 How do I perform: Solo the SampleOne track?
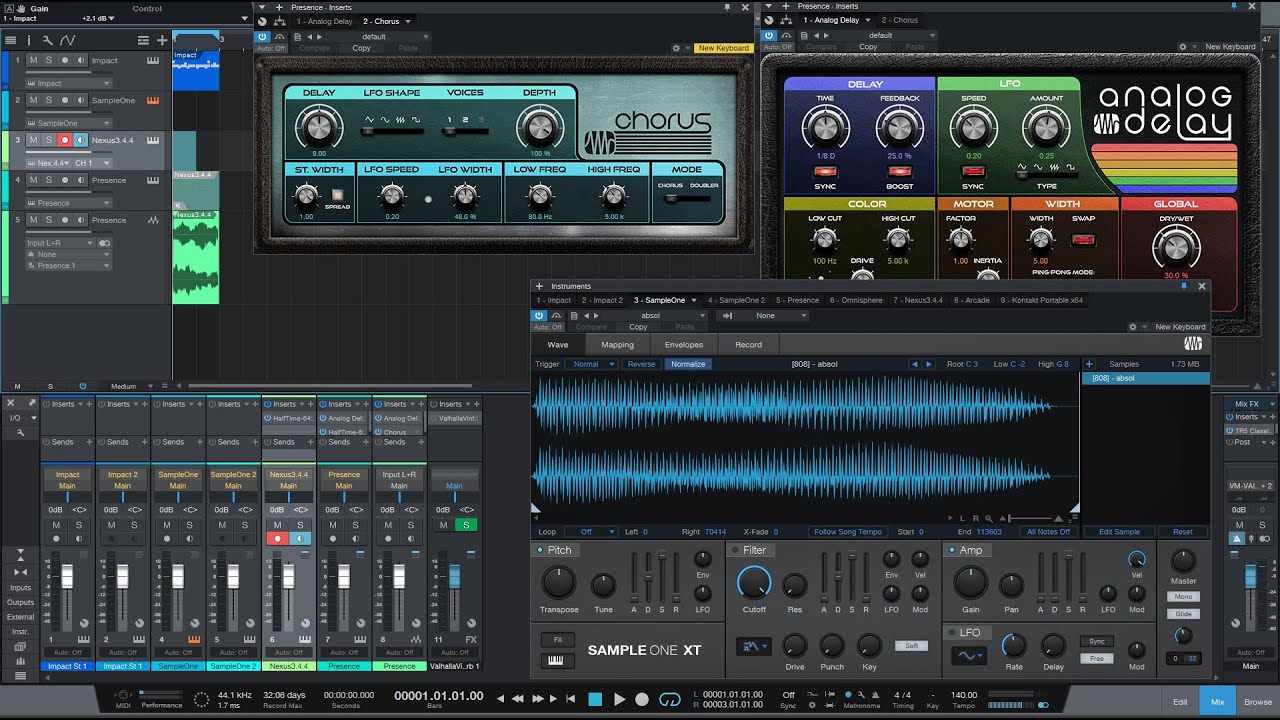(48, 100)
